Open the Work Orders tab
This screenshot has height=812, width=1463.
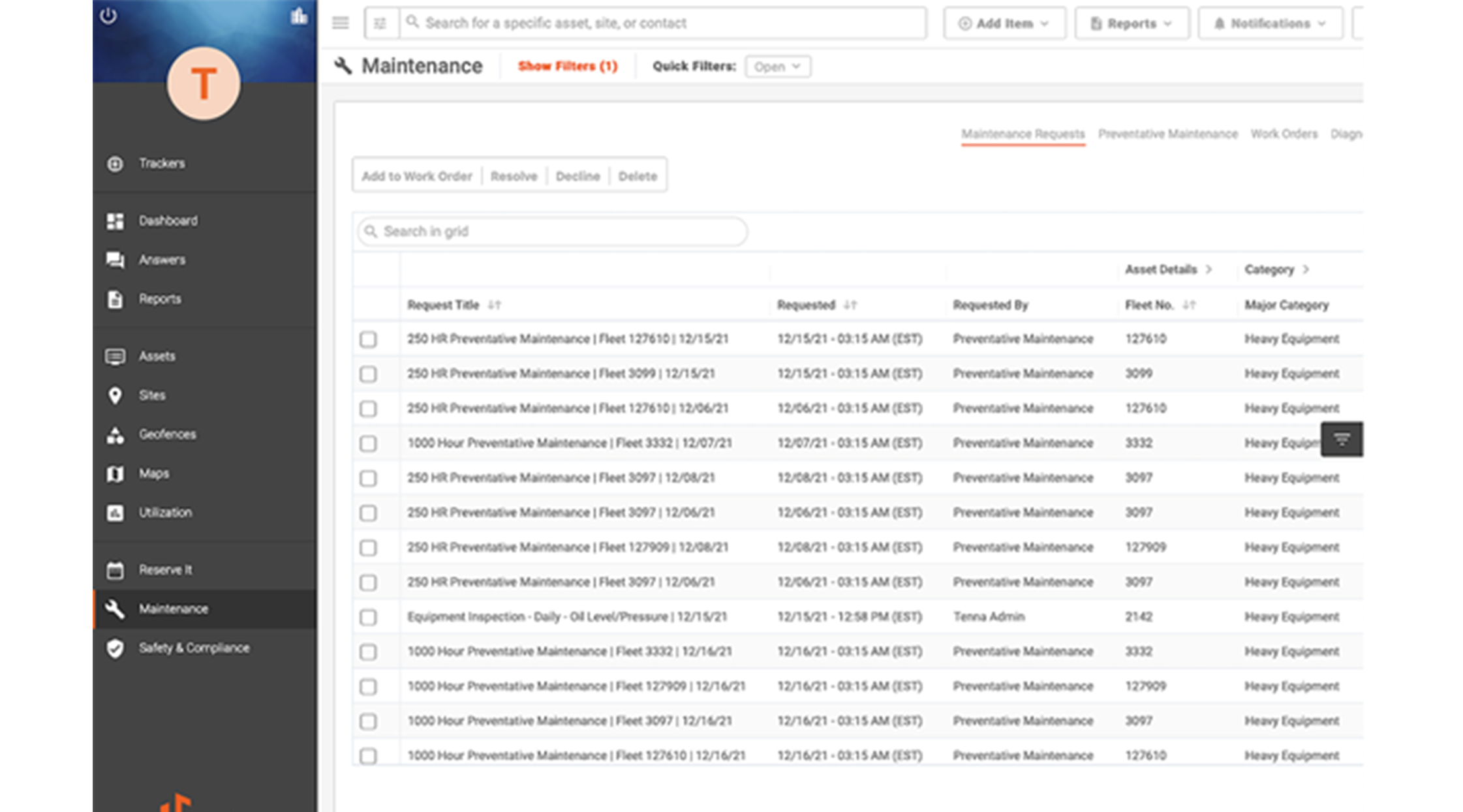tap(1284, 134)
